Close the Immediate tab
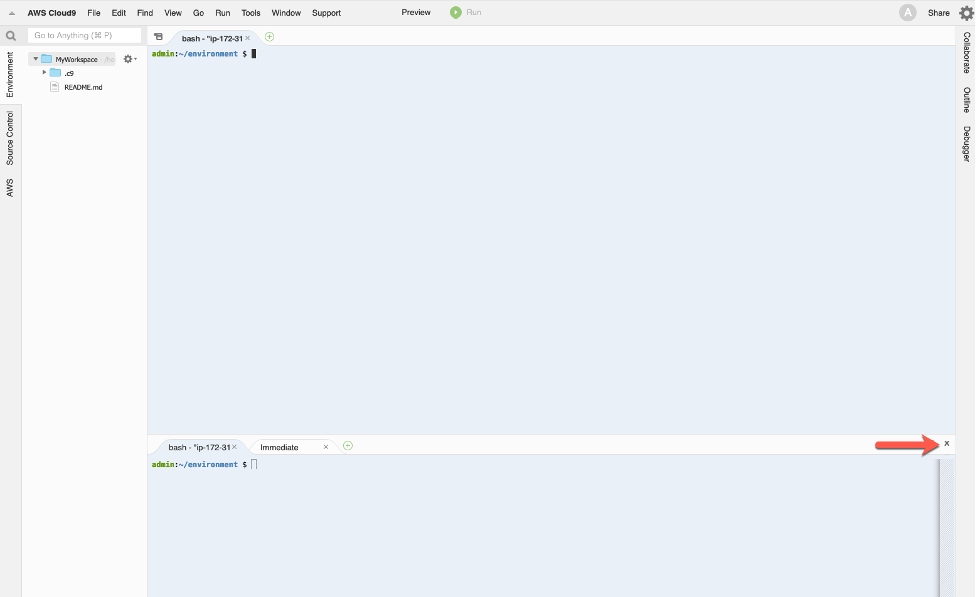 pyautogui.click(x=326, y=447)
